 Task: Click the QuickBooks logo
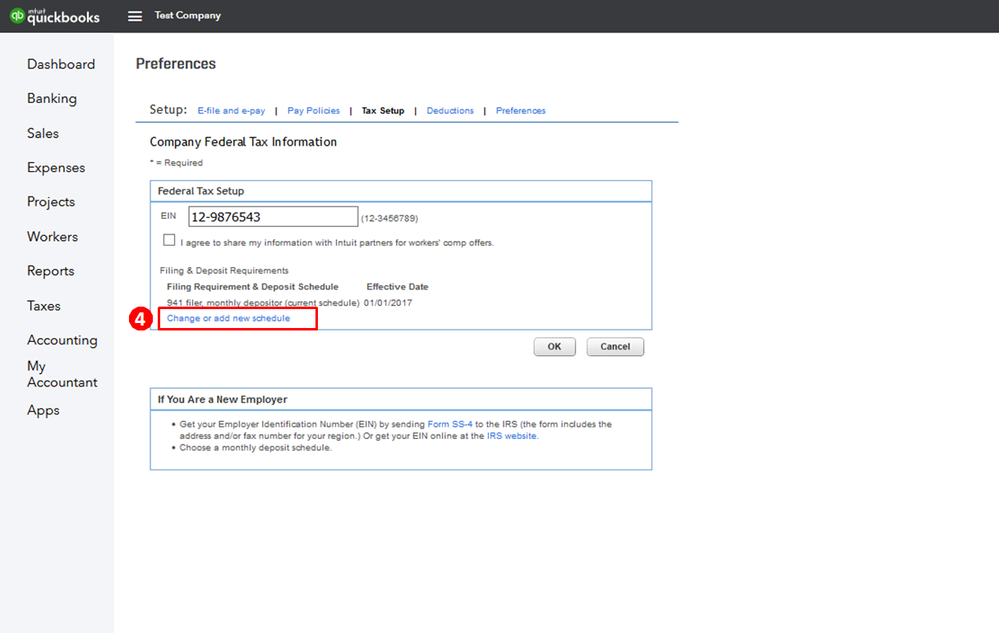click(55, 16)
